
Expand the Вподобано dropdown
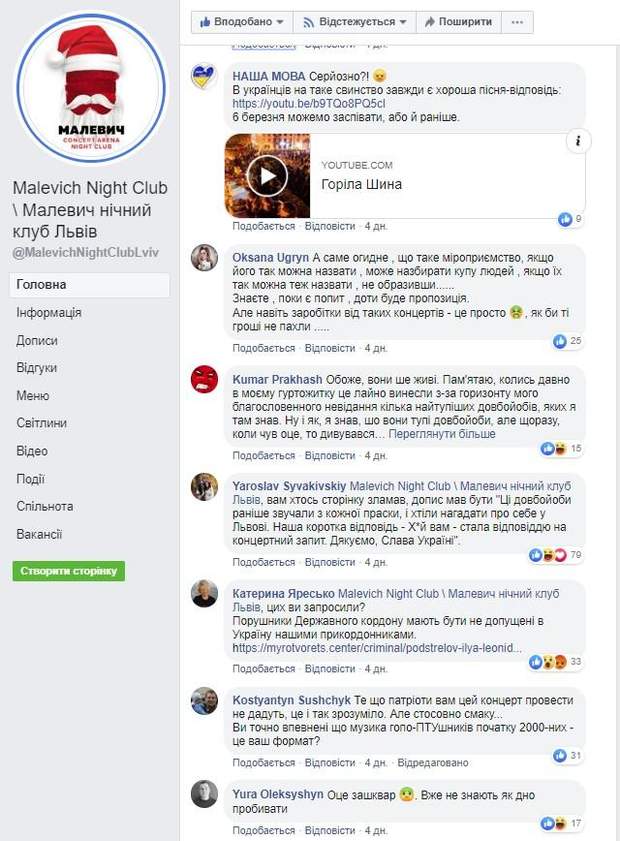point(242,23)
